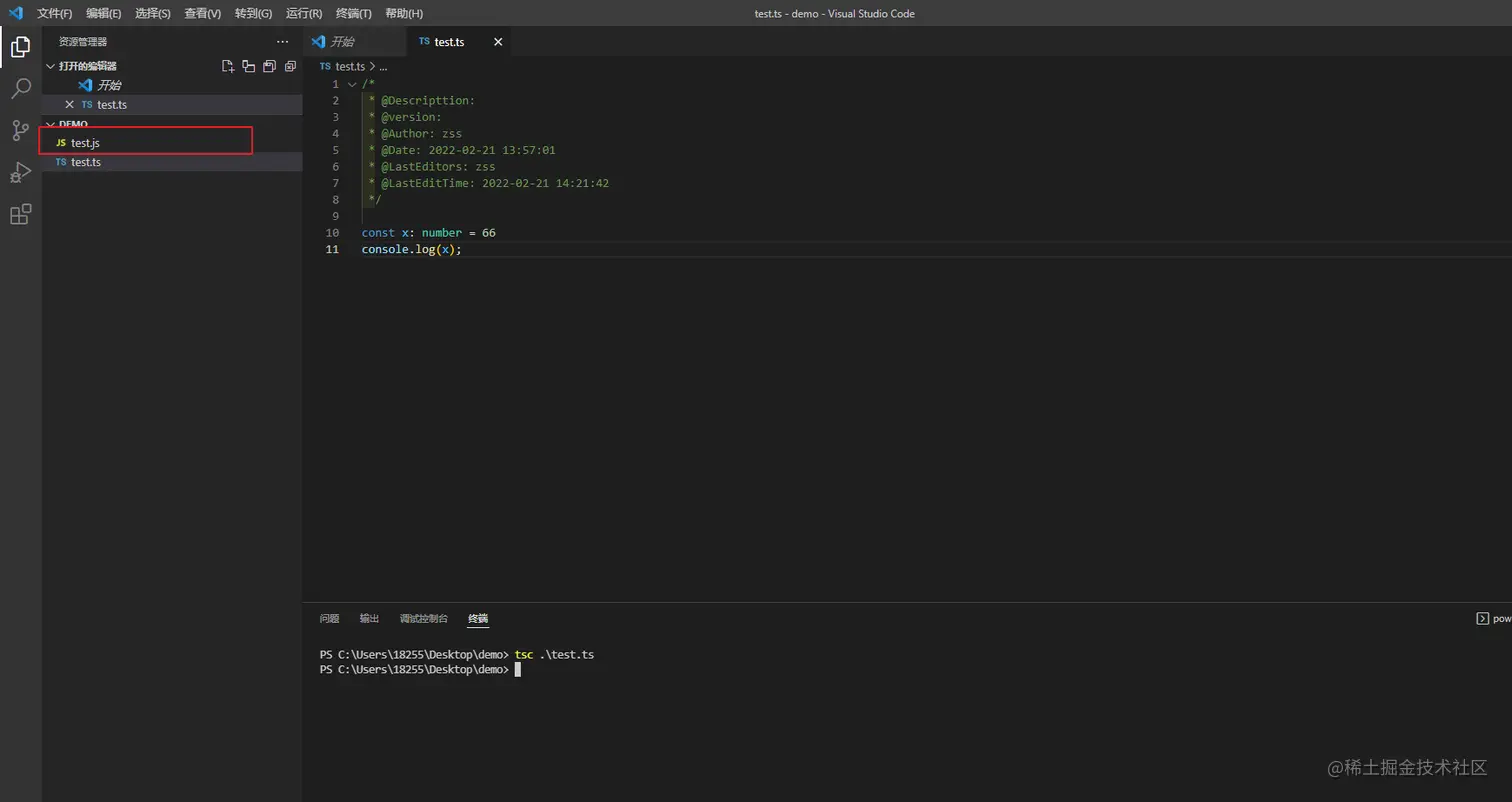The height and width of the screenshot is (802, 1512).
Task: Switch to the 开始 editor tab
Action: [x=355, y=42]
